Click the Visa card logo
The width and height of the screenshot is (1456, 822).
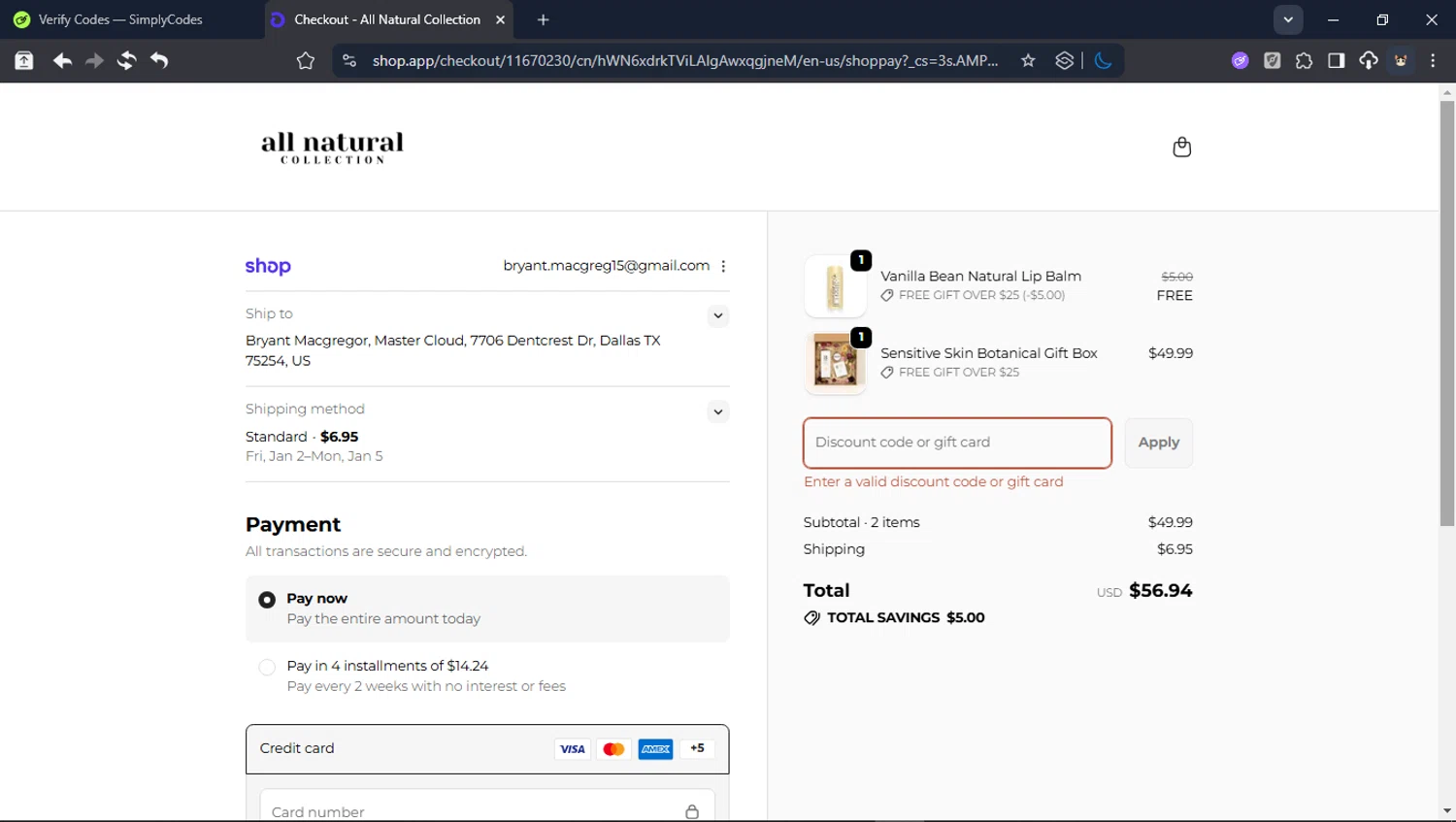573,749
